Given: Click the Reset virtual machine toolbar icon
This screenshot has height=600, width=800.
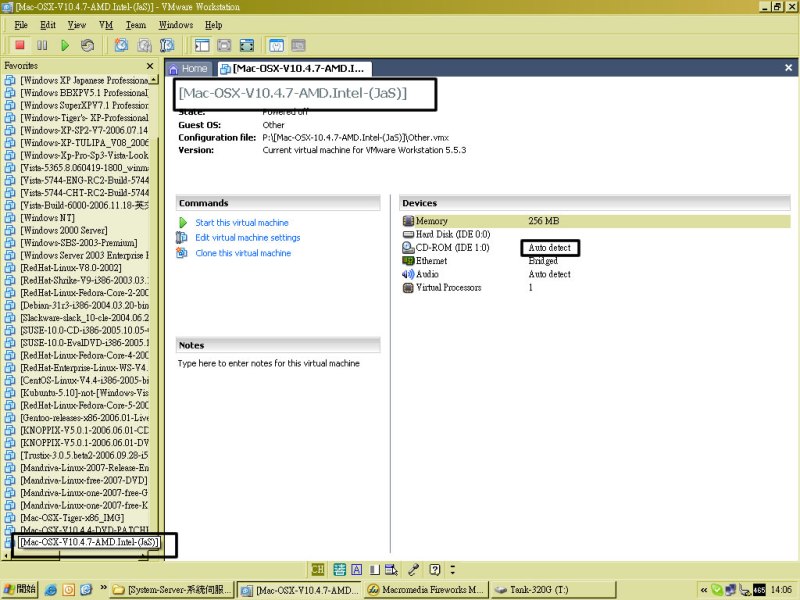Looking at the screenshot, I should (x=87, y=45).
